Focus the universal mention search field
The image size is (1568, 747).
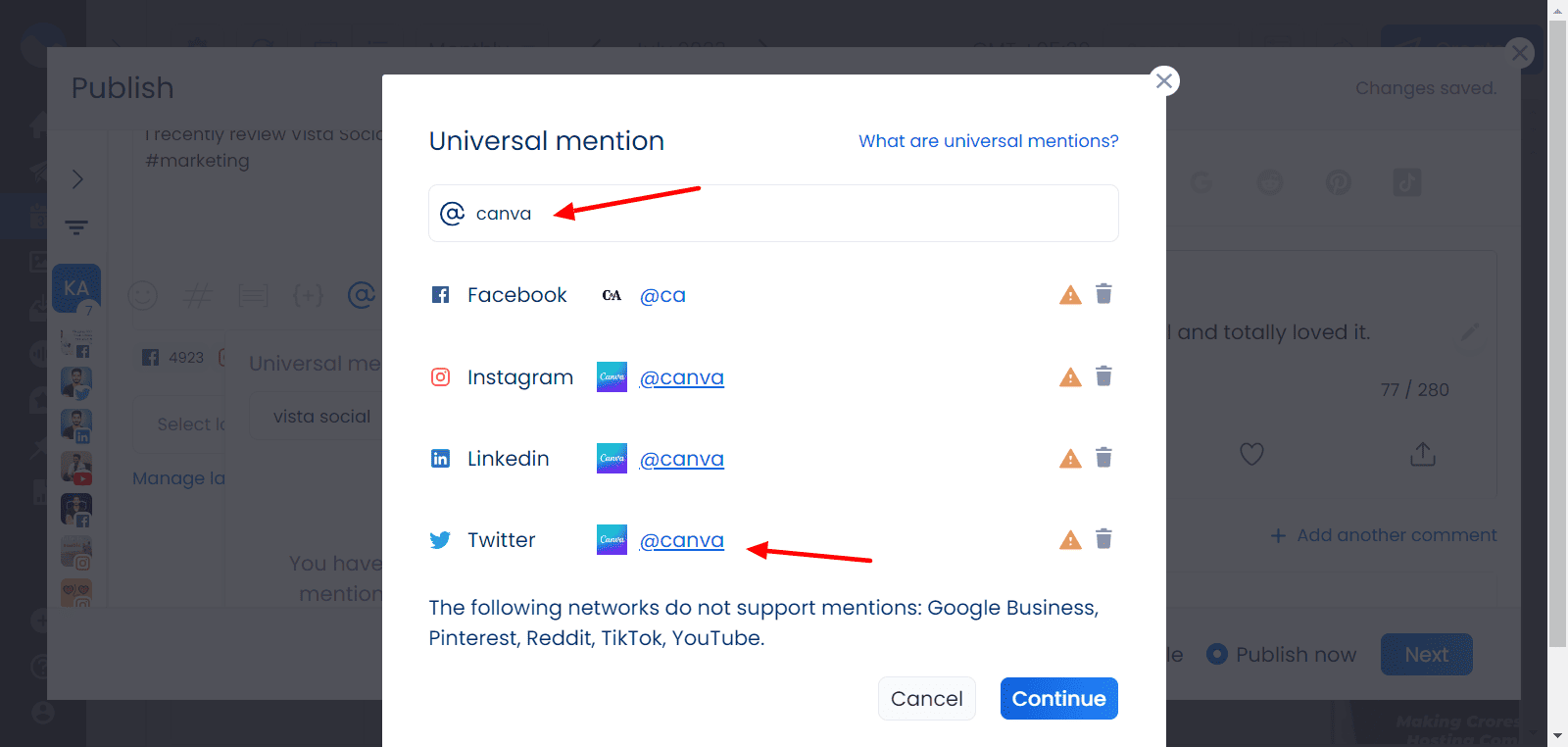[784, 214]
